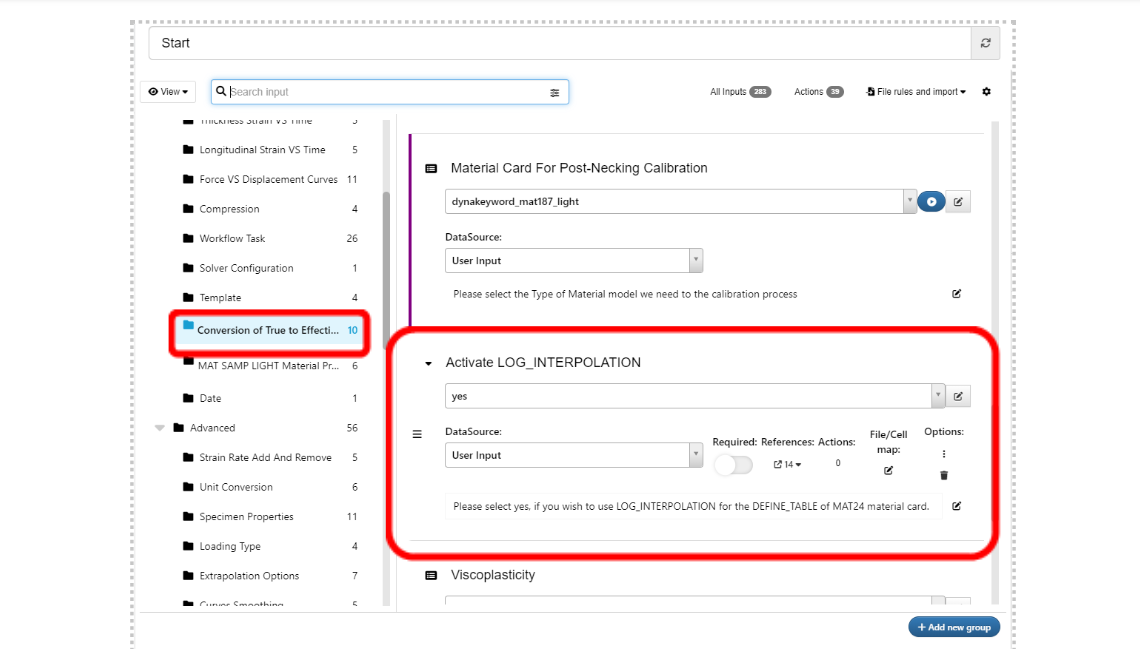Collapse the Advanced tree section

[161, 426]
